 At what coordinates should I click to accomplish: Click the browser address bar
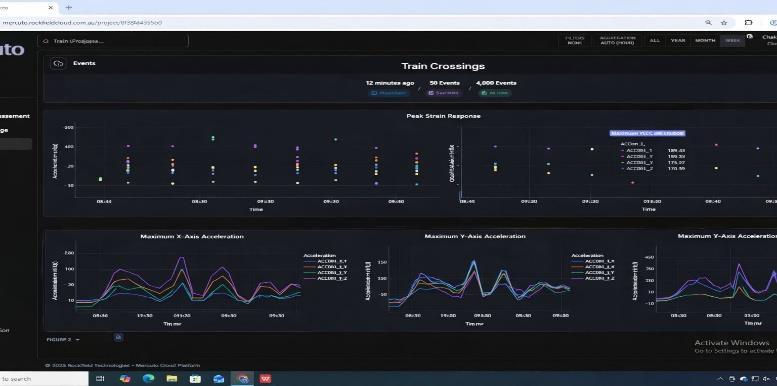[347, 22]
